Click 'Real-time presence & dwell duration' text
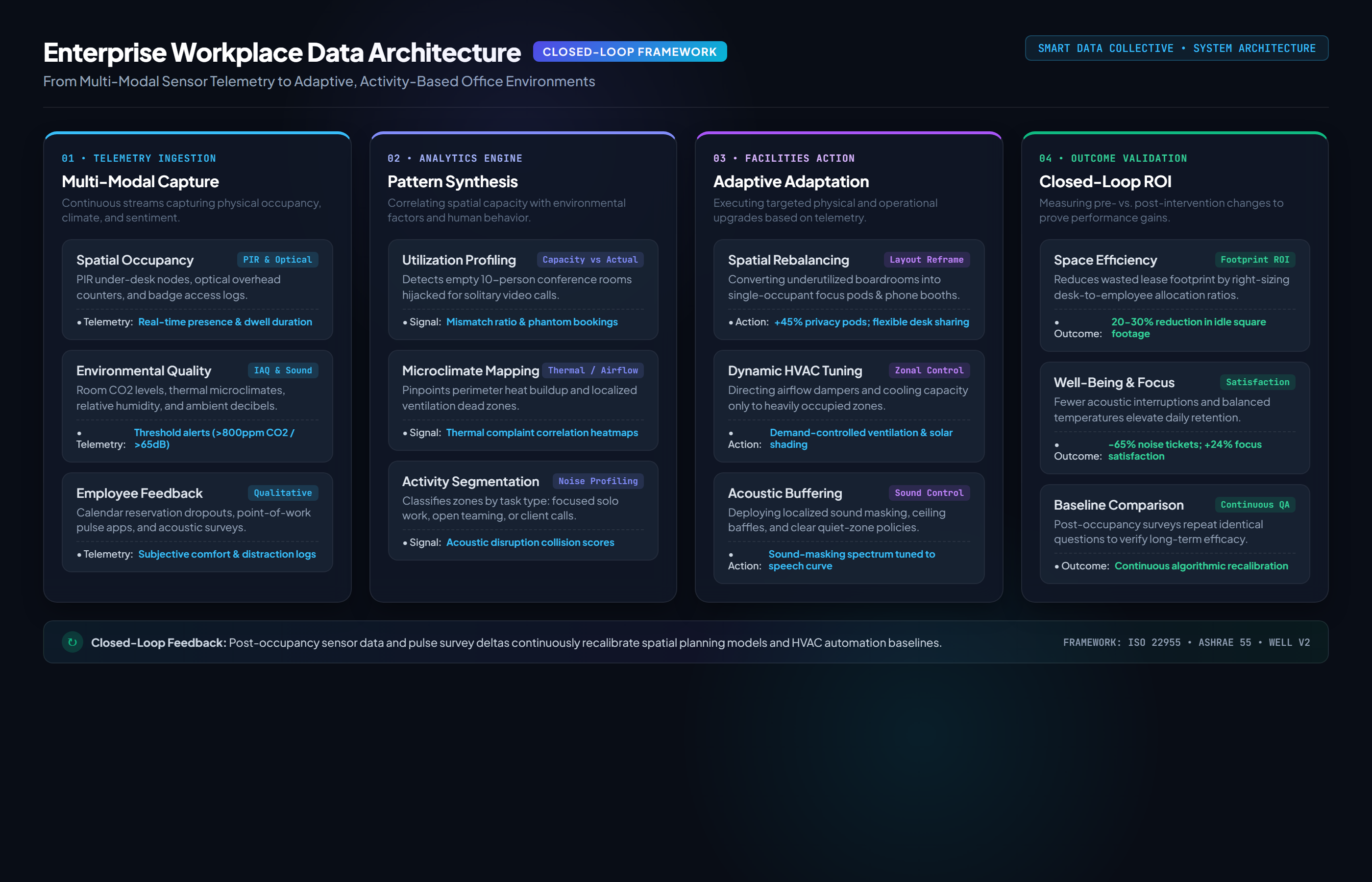Image resolution: width=1372 pixels, height=882 pixels. point(225,322)
